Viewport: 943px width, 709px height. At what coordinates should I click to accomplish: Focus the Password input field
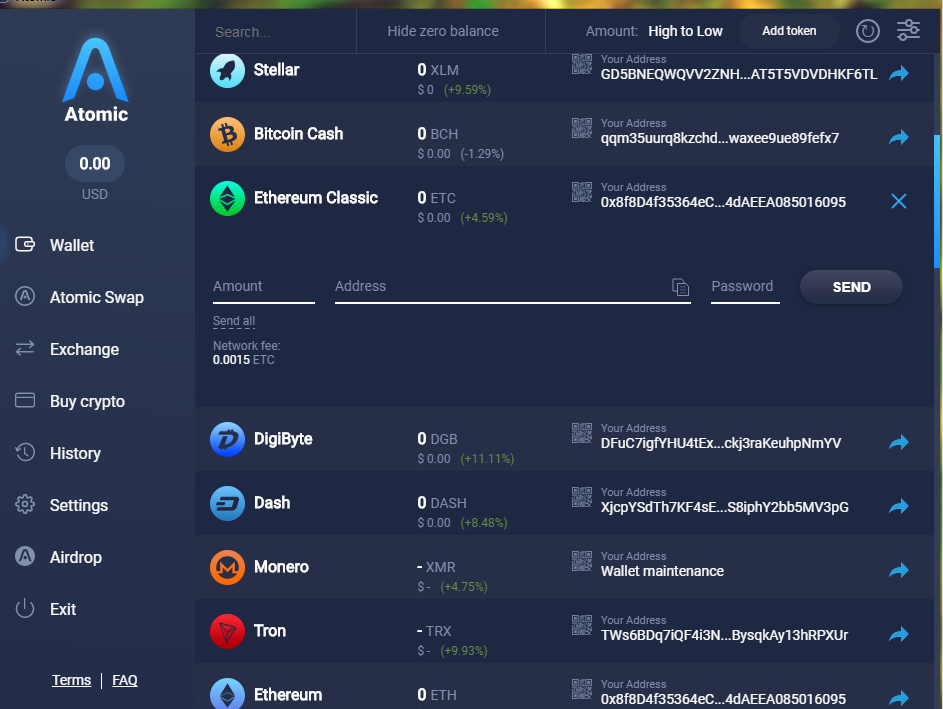[x=745, y=287]
